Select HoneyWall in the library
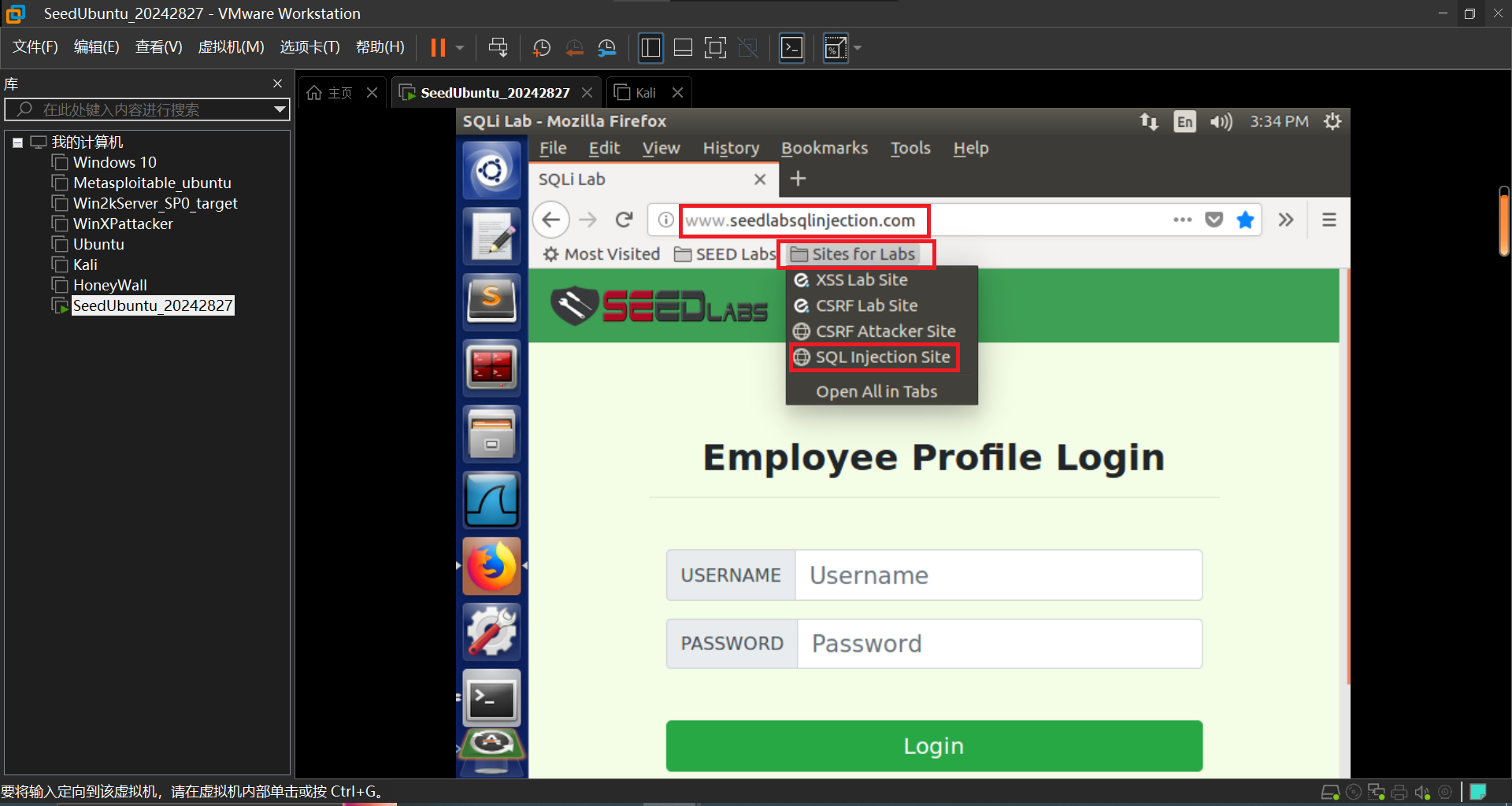 pyautogui.click(x=109, y=285)
